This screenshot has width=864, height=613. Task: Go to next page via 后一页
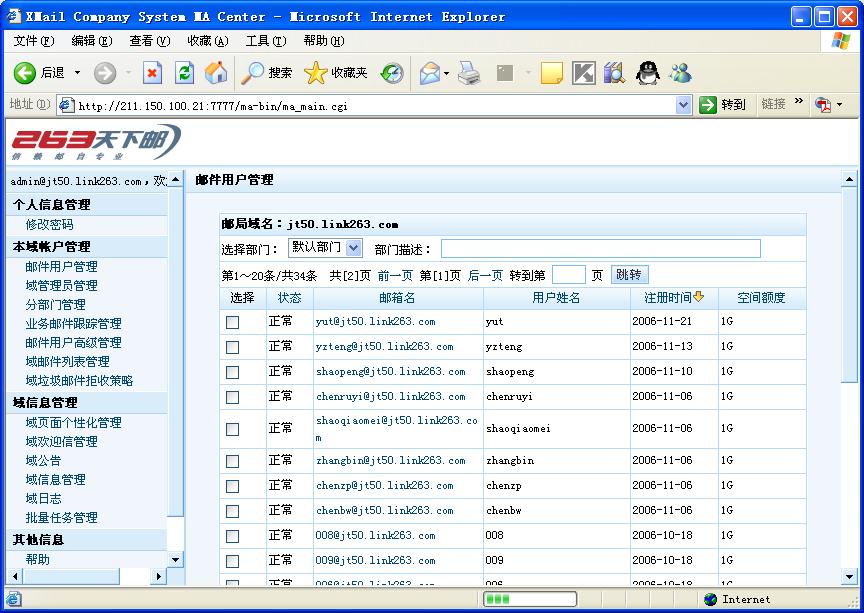pyautogui.click(x=485, y=275)
